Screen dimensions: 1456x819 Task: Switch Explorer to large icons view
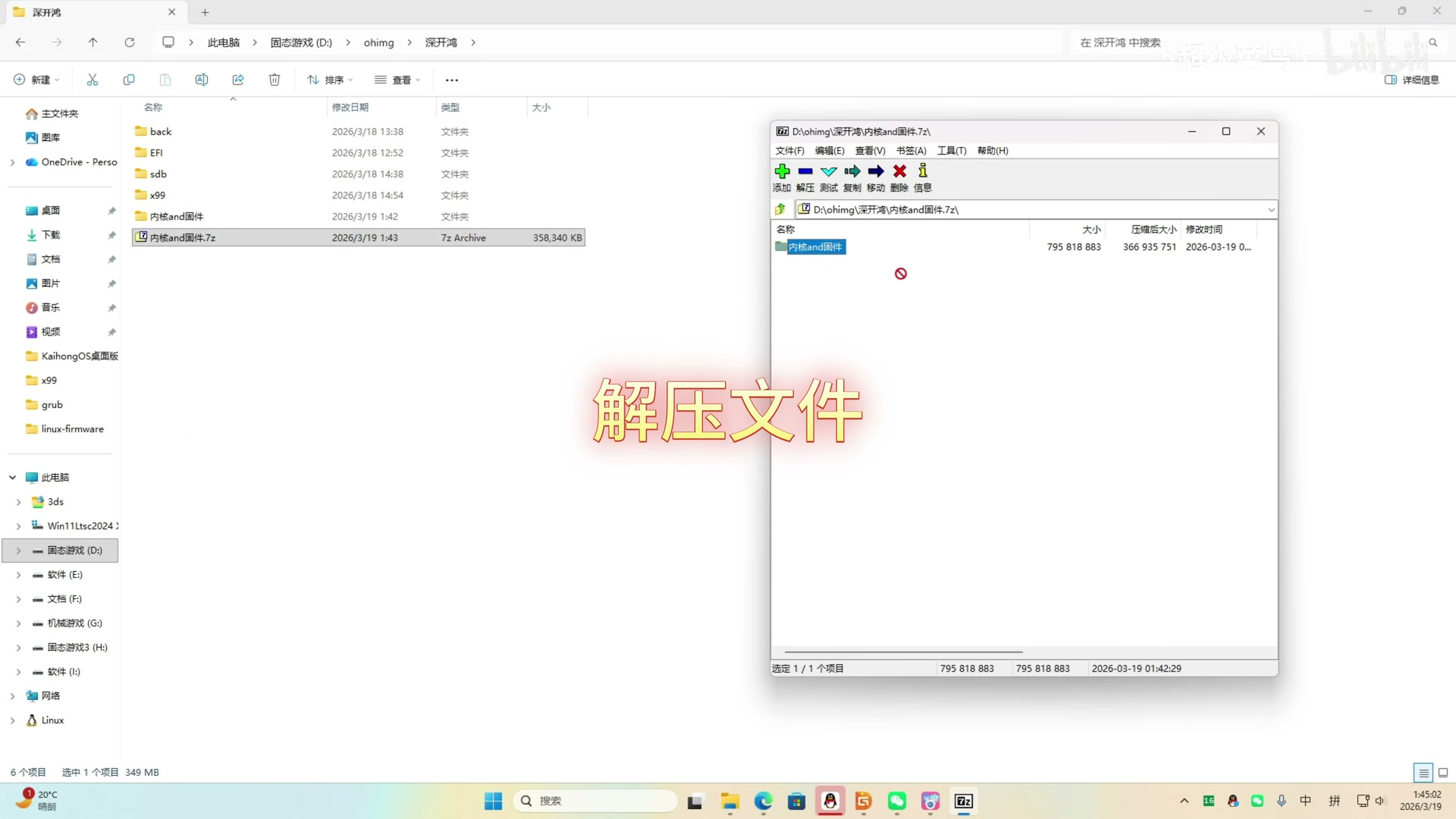pos(1443,773)
